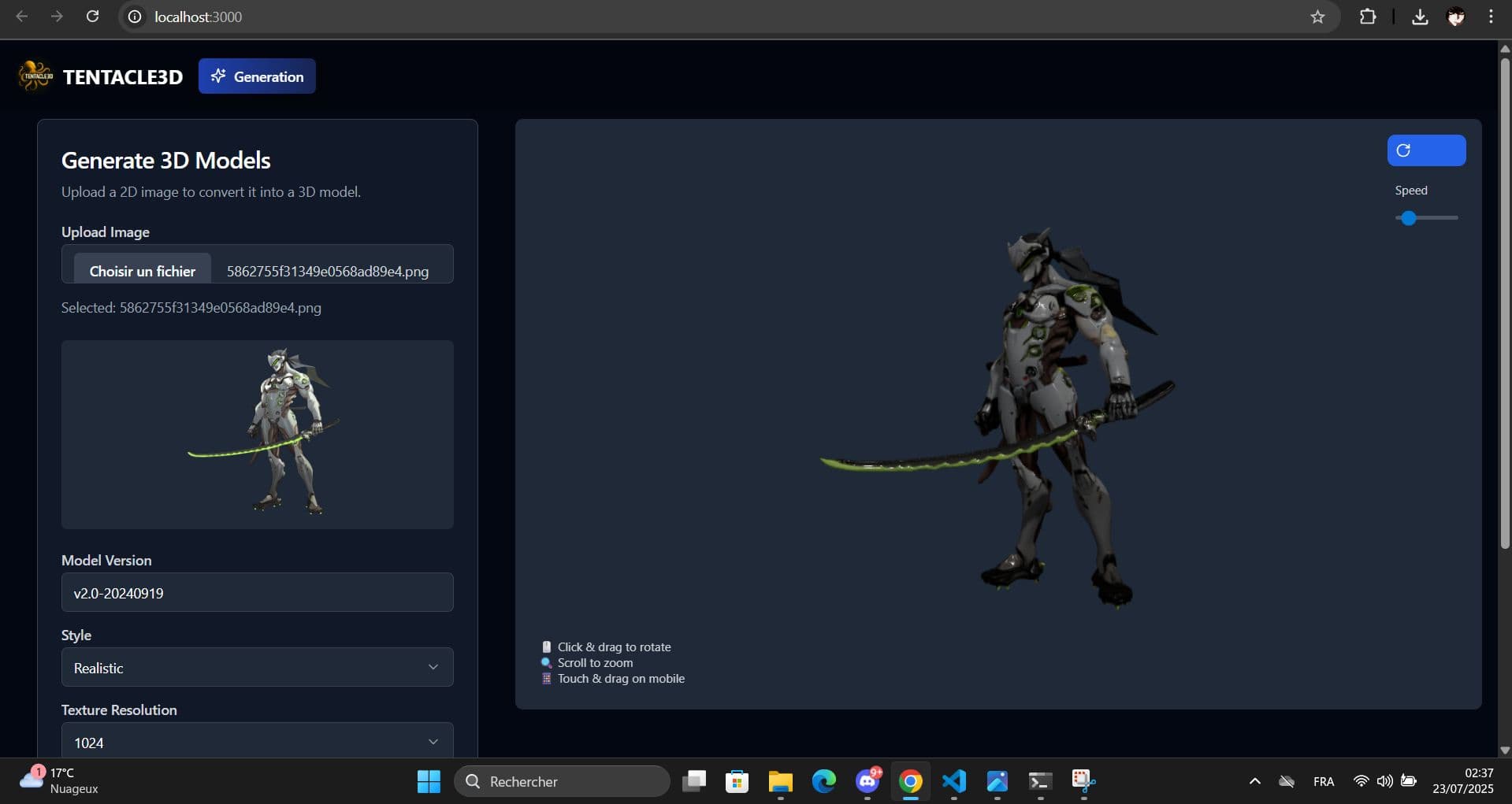Image resolution: width=1512 pixels, height=804 pixels.
Task: Launch VS Code from the taskbar
Action: point(953,781)
